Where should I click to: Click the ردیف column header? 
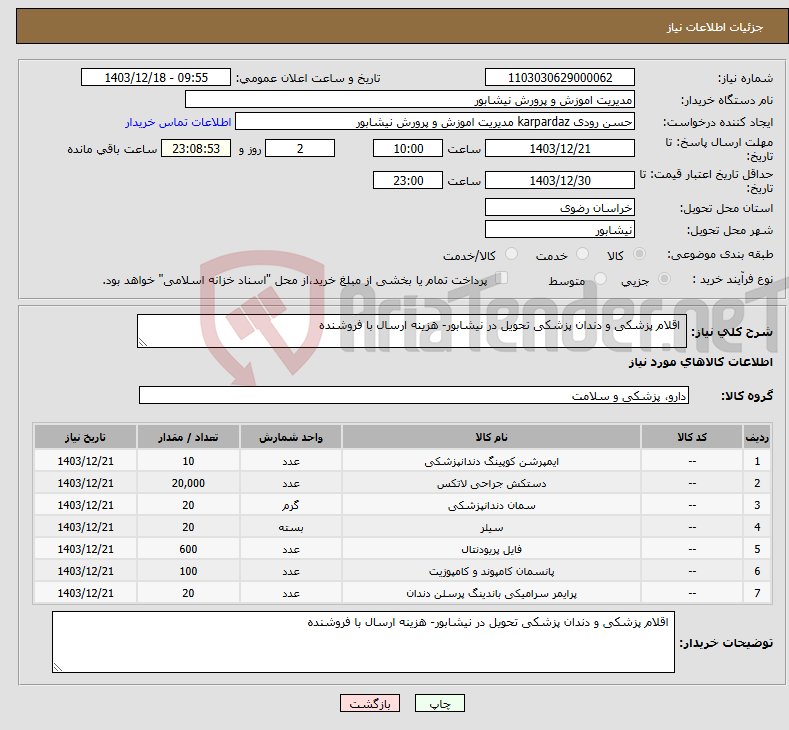757,437
